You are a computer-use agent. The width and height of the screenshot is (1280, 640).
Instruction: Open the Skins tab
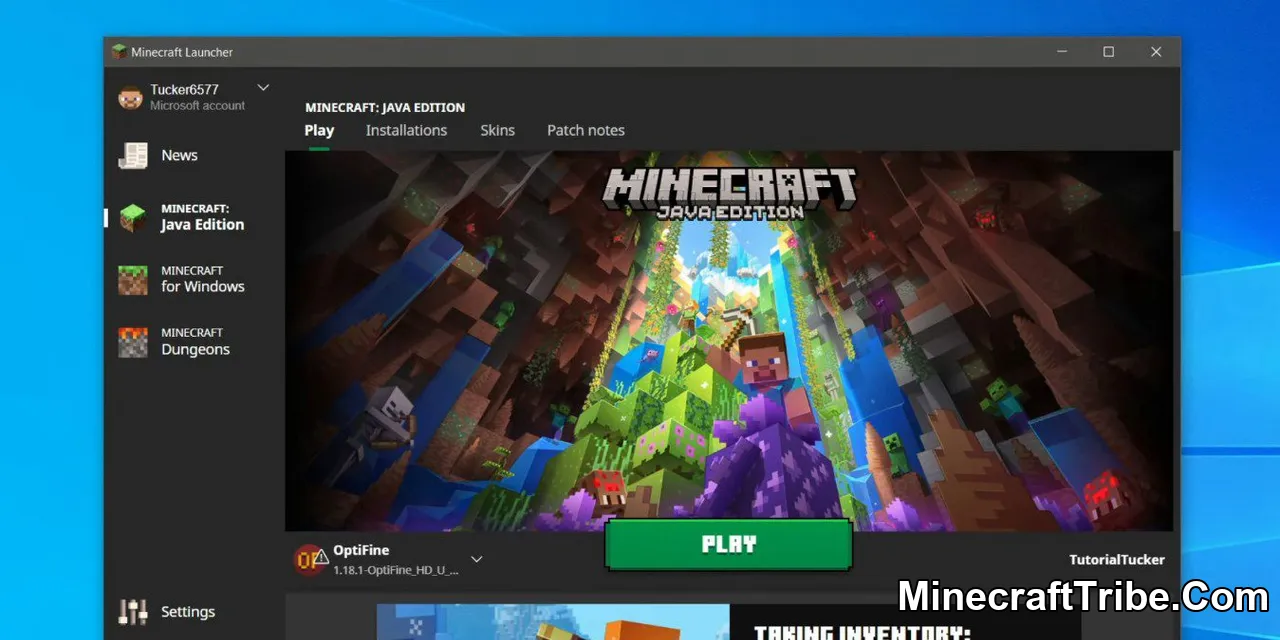click(497, 130)
